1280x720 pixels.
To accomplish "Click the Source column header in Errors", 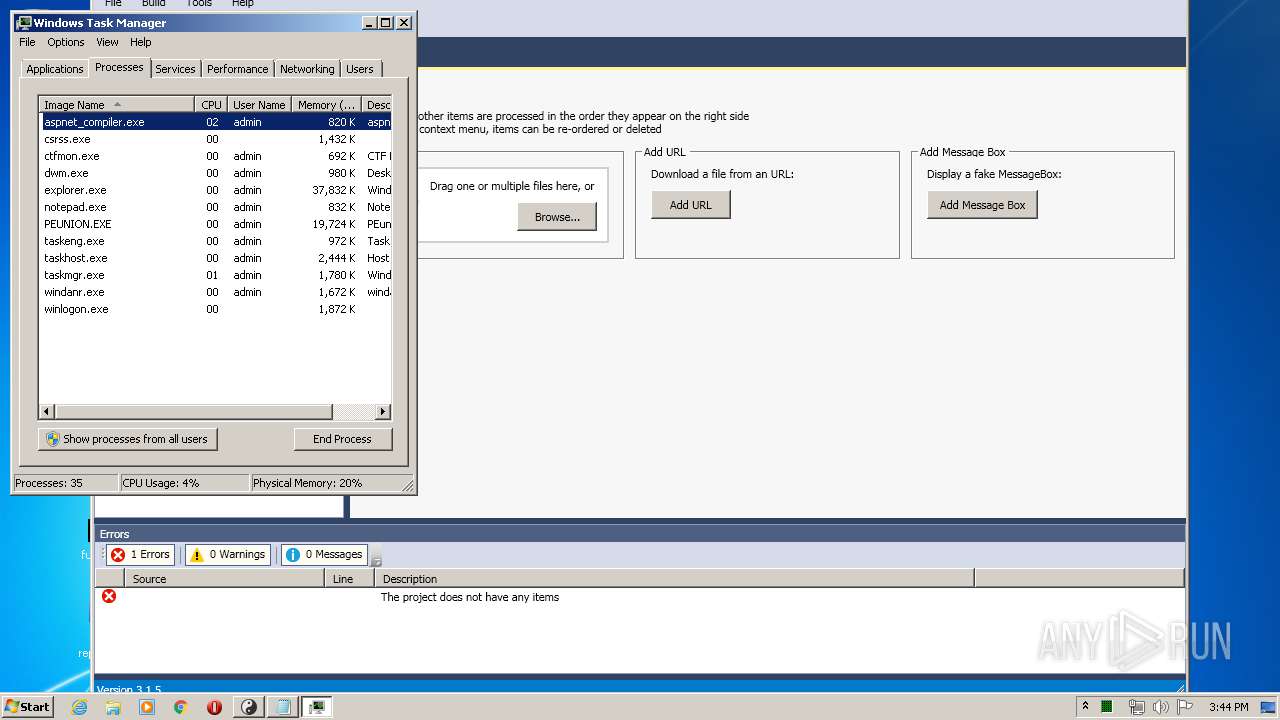I will pyautogui.click(x=224, y=579).
